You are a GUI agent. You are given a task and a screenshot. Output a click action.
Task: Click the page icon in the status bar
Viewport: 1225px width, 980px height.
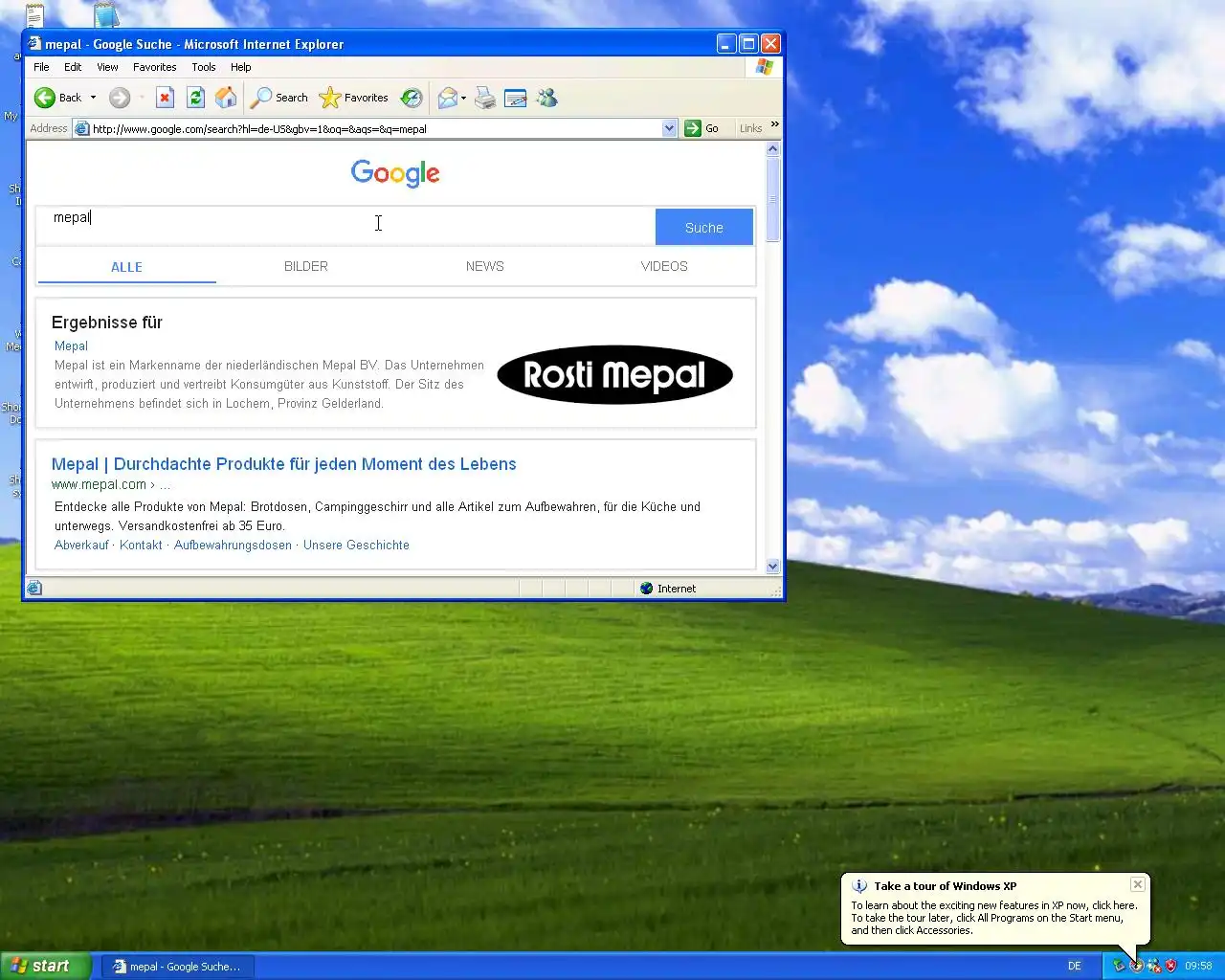coord(34,588)
